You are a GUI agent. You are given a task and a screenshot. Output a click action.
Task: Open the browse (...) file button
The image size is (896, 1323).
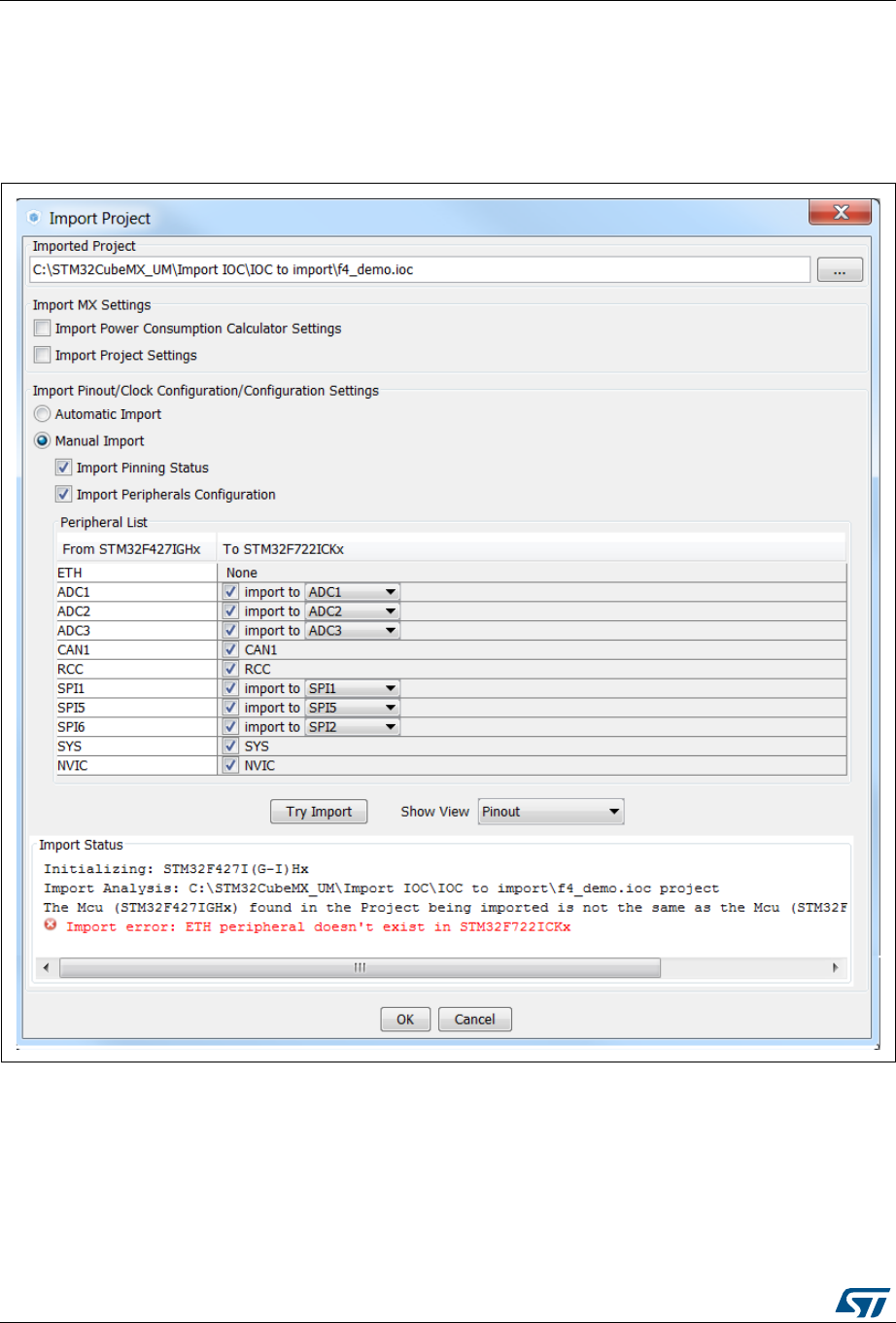(x=840, y=269)
